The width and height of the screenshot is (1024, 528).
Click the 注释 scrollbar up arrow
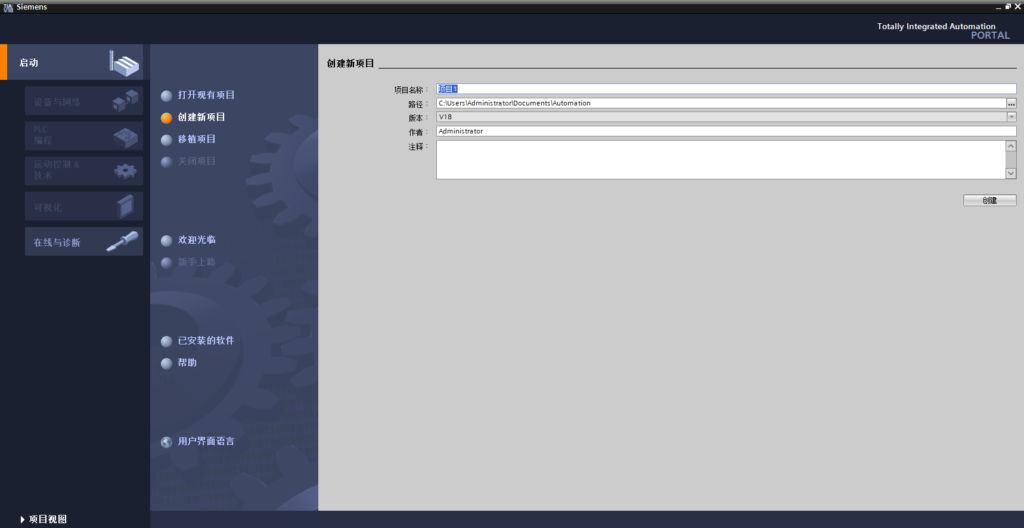point(1011,146)
